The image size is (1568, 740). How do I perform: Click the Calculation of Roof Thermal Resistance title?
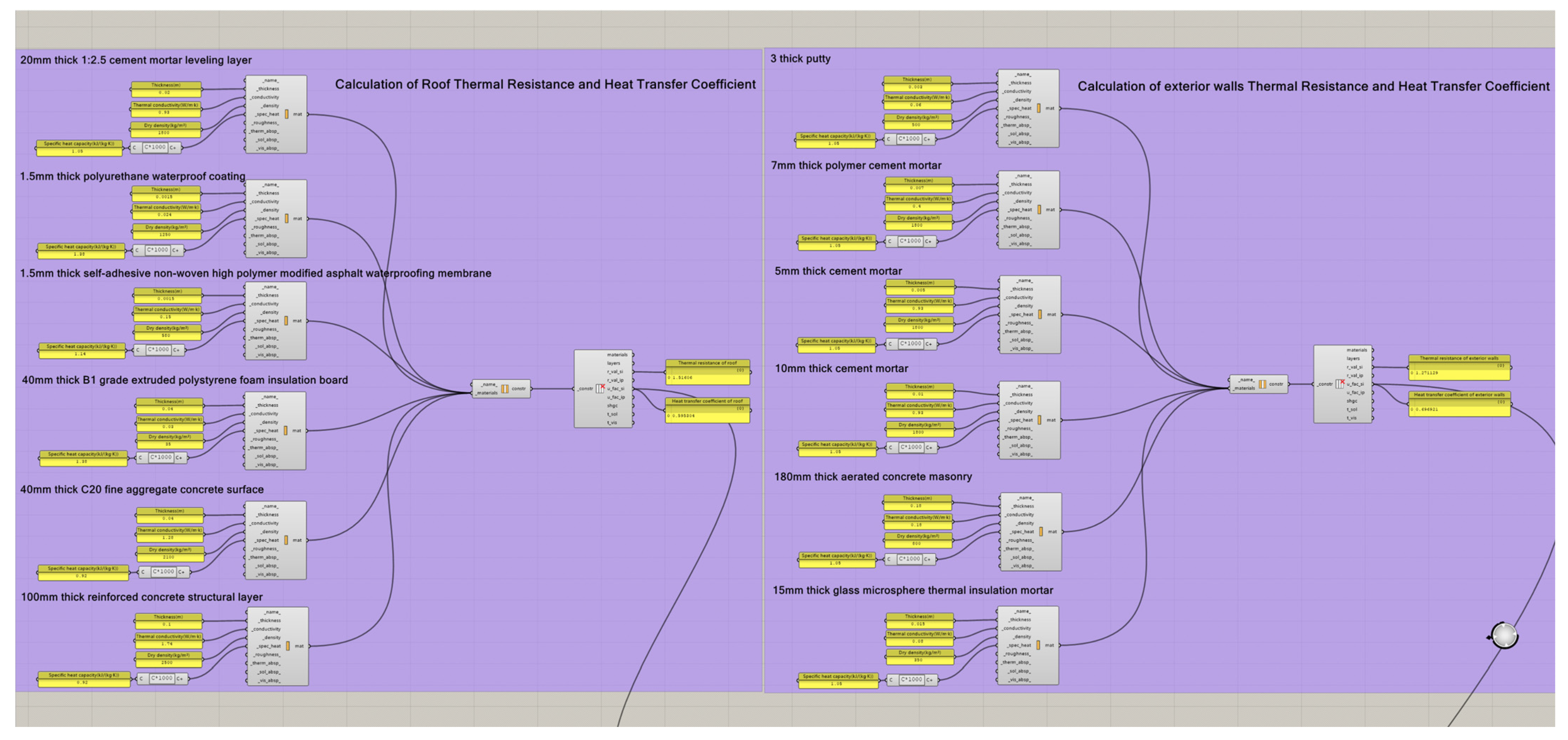(545, 84)
